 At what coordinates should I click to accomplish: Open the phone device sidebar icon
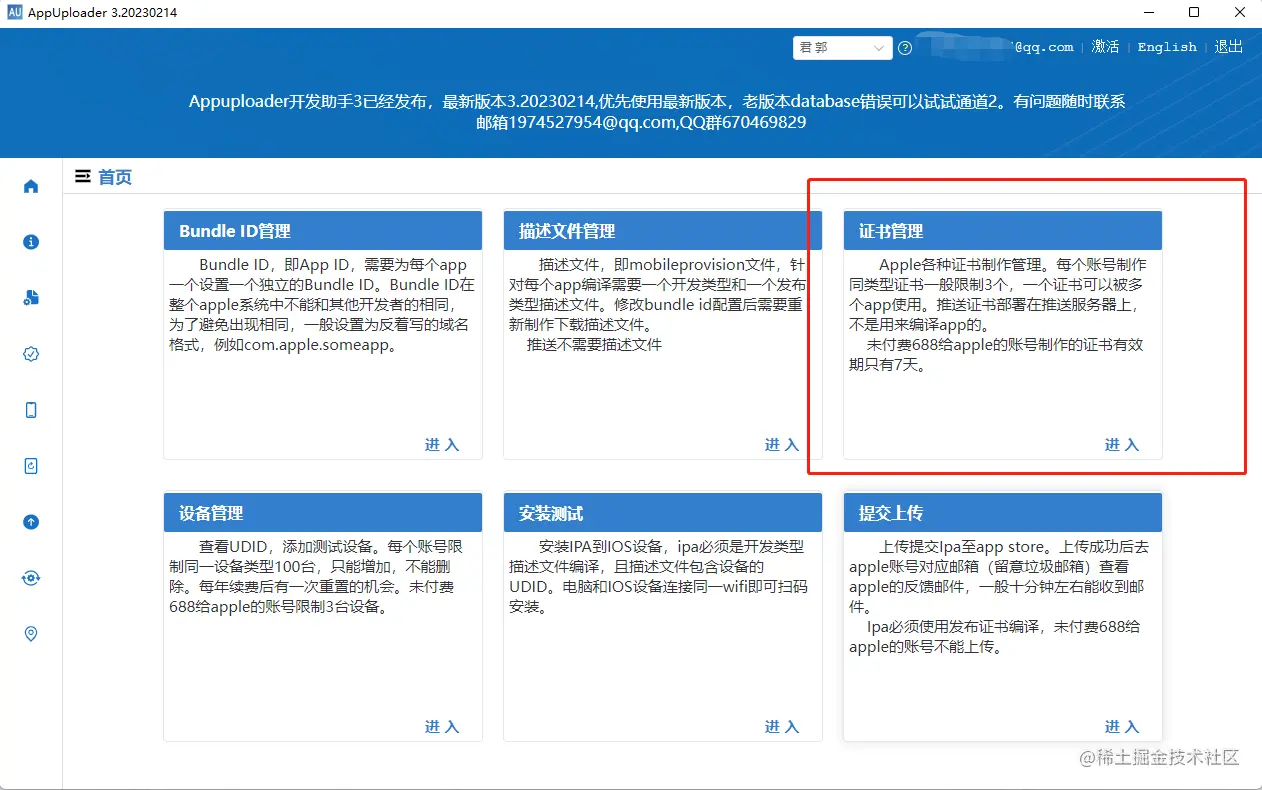pos(31,410)
